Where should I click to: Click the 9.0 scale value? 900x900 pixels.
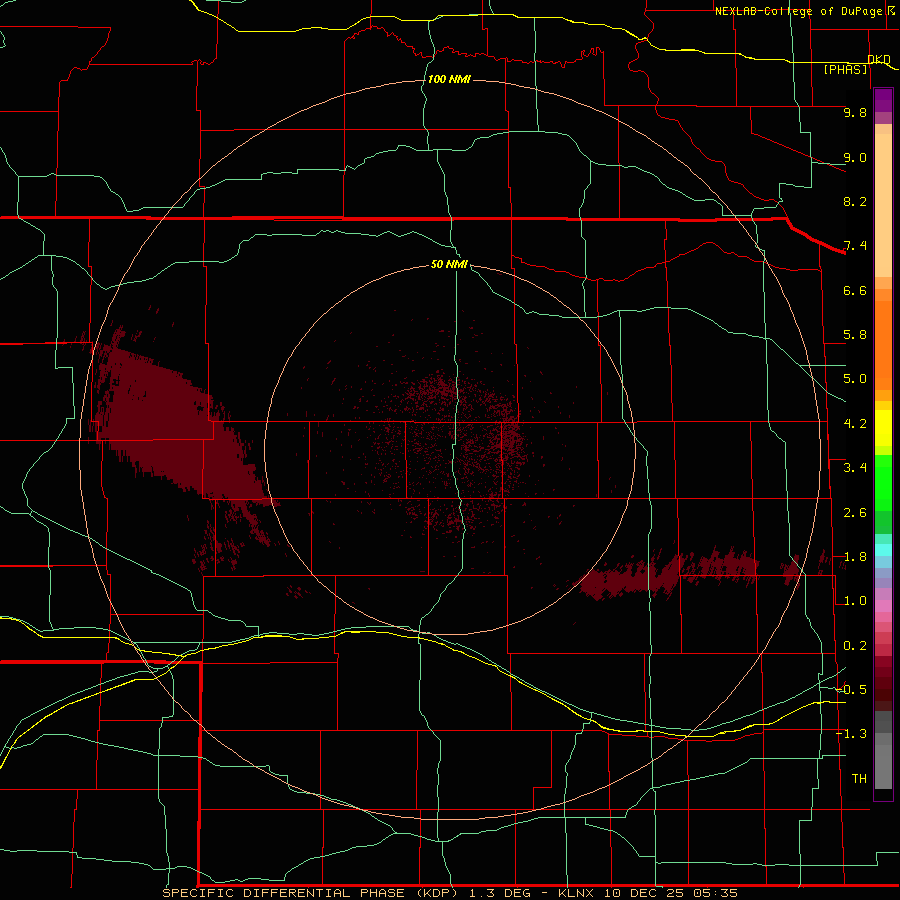[x=855, y=157]
